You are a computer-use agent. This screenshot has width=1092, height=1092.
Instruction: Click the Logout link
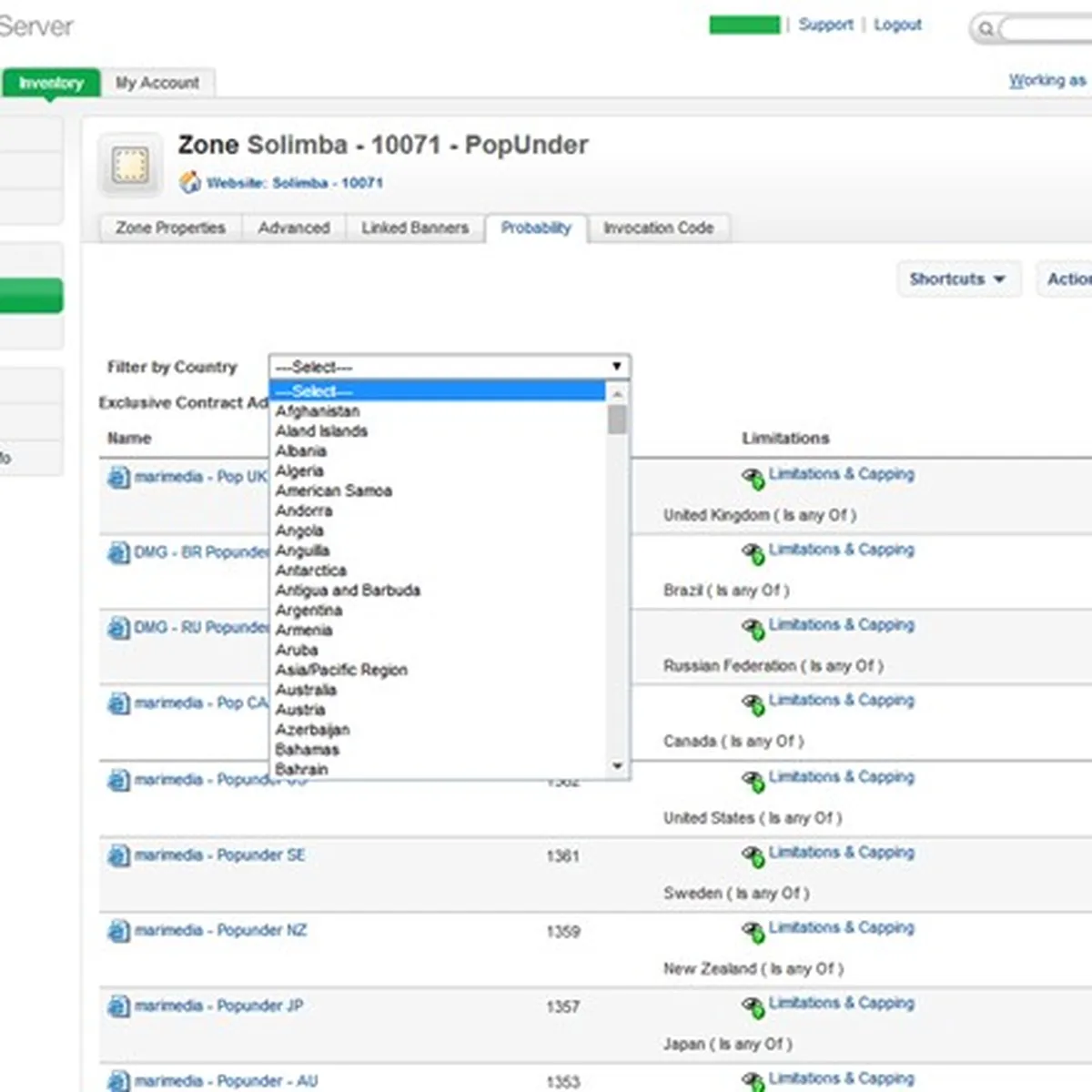[x=898, y=25]
